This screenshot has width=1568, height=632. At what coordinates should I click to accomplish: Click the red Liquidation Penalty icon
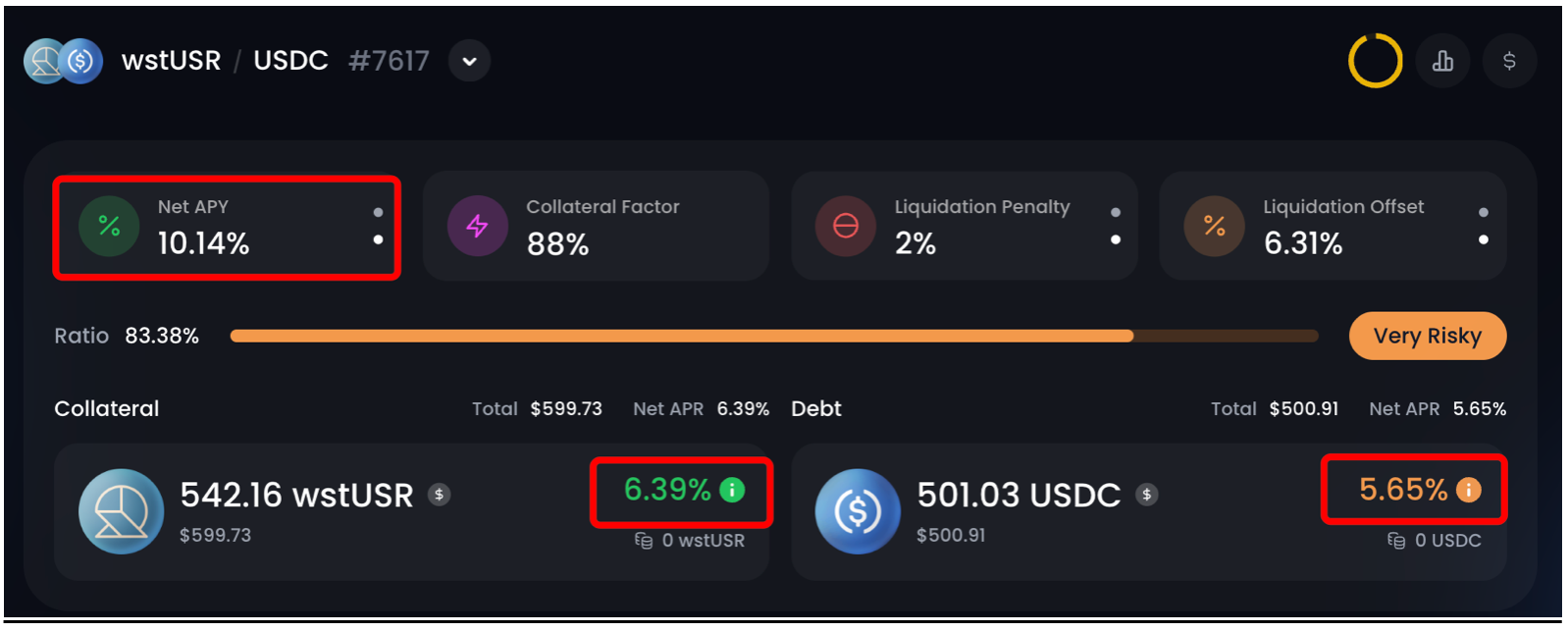[846, 226]
